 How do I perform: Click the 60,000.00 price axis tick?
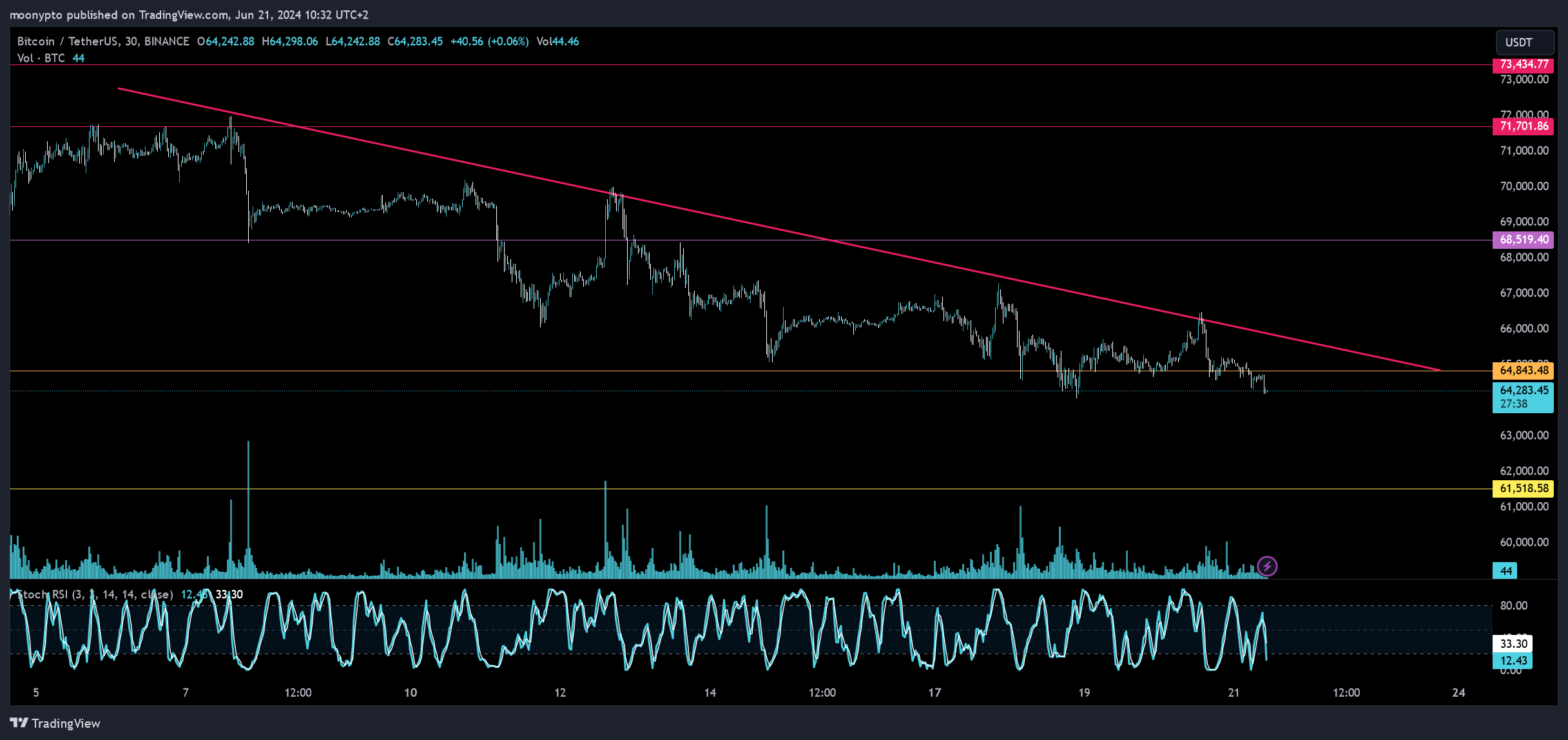coord(1524,542)
